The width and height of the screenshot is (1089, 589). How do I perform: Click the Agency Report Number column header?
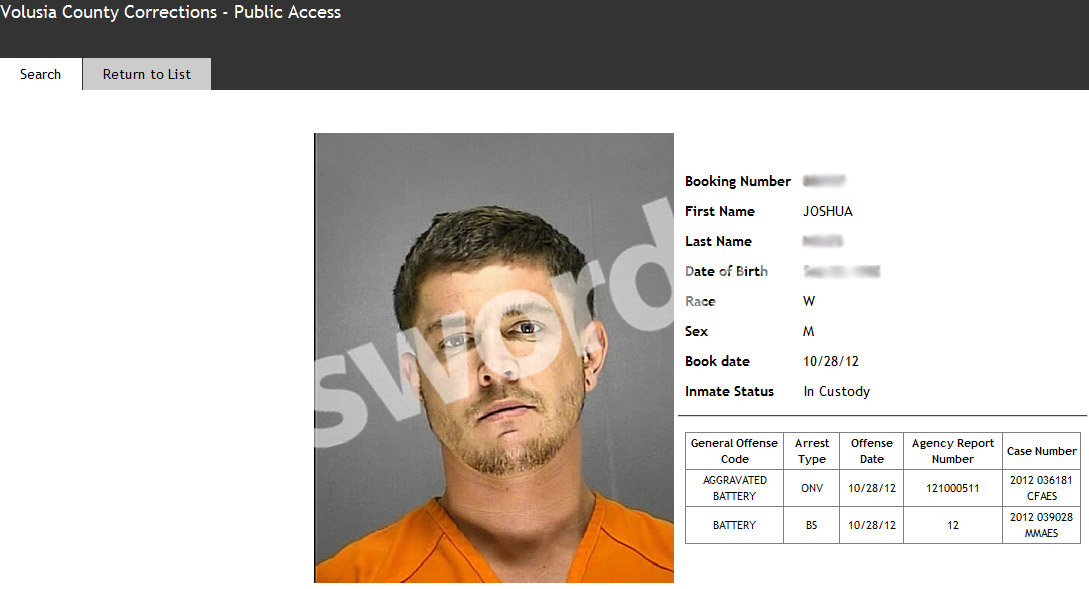953,451
